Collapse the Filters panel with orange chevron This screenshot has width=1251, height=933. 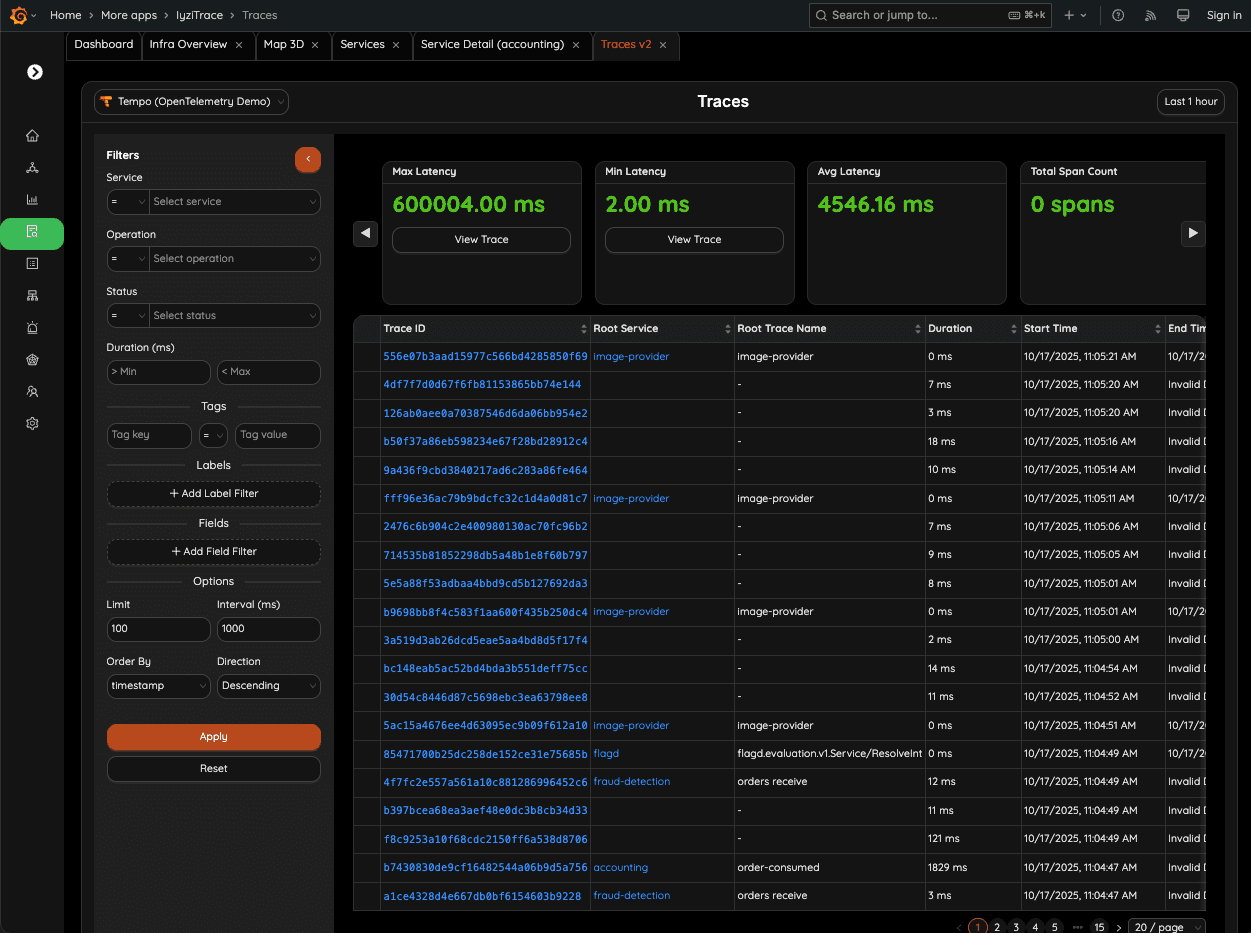(308, 159)
